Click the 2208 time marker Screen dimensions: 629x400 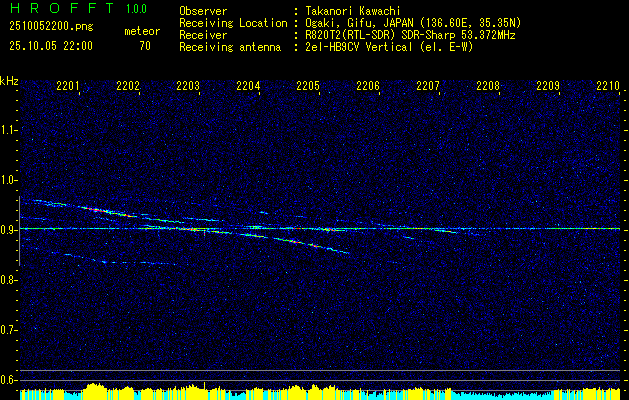click(x=488, y=85)
